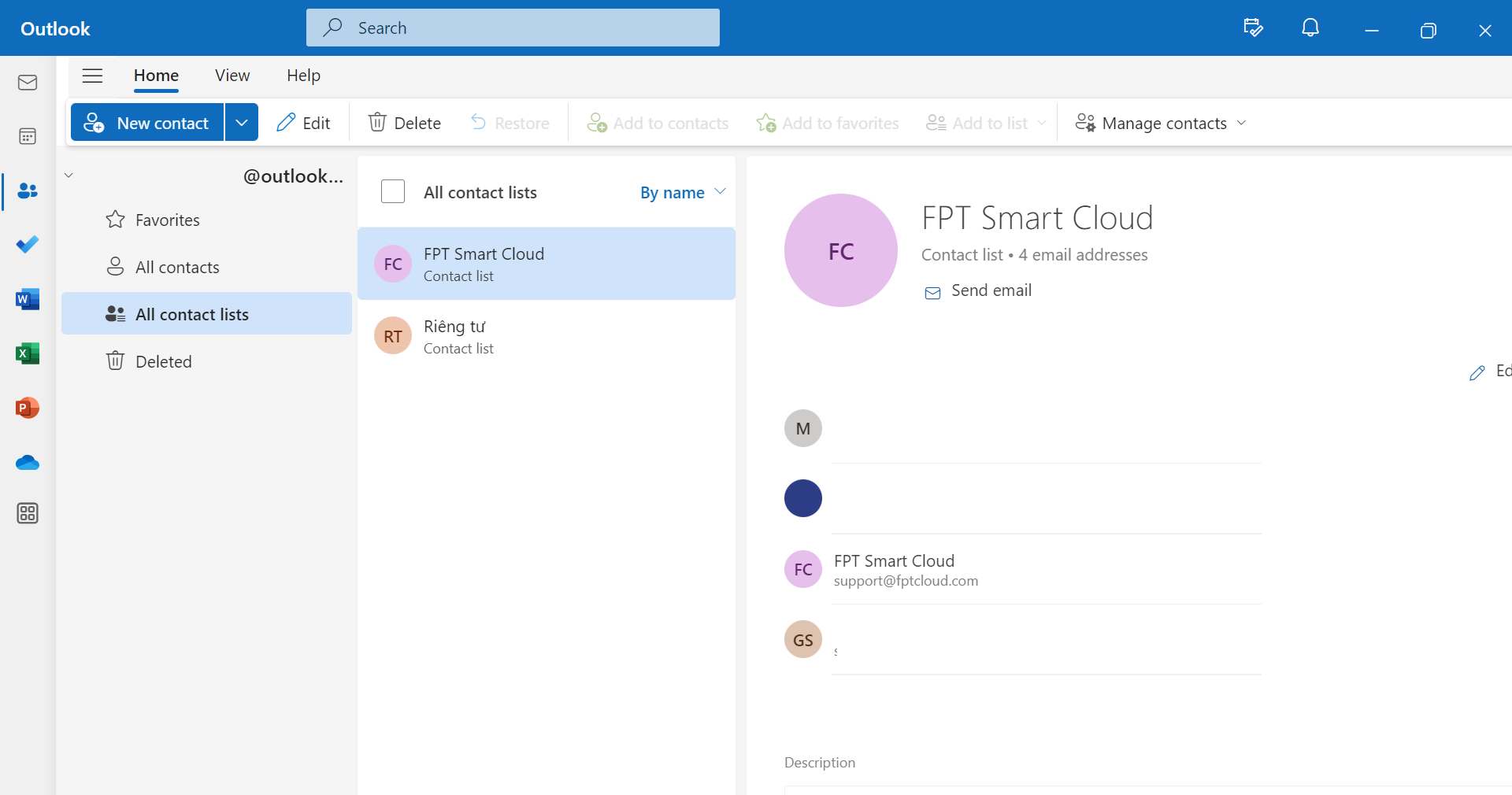The width and height of the screenshot is (1512, 795).
Task: Switch to the Home tab
Action: click(x=156, y=76)
